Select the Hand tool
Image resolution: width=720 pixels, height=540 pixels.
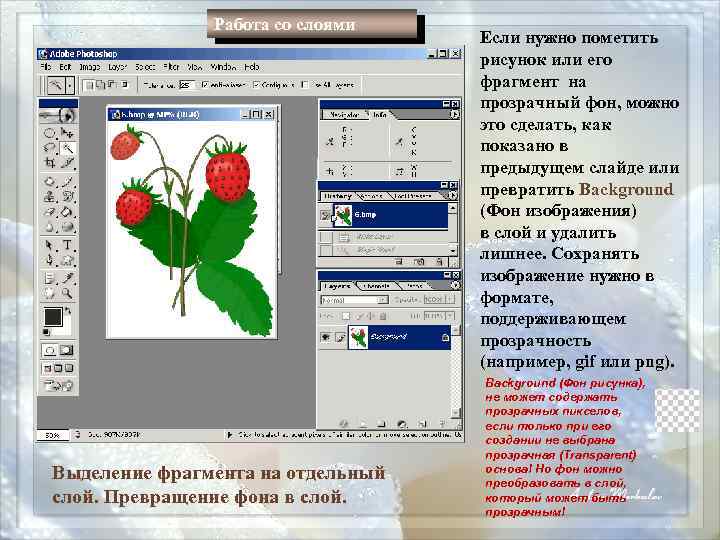tap(49, 293)
